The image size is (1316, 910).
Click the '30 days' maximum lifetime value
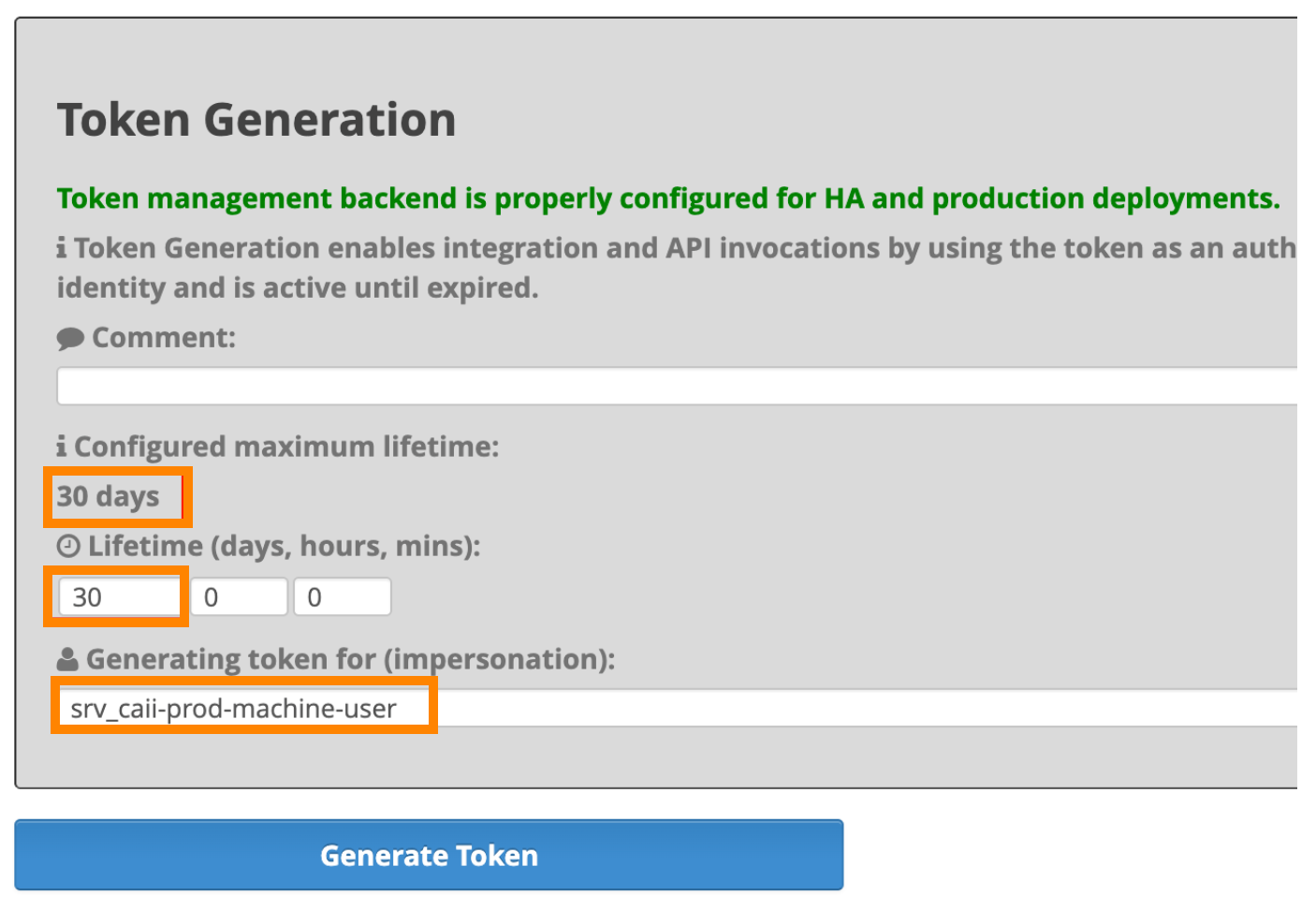tap(109, 496)
